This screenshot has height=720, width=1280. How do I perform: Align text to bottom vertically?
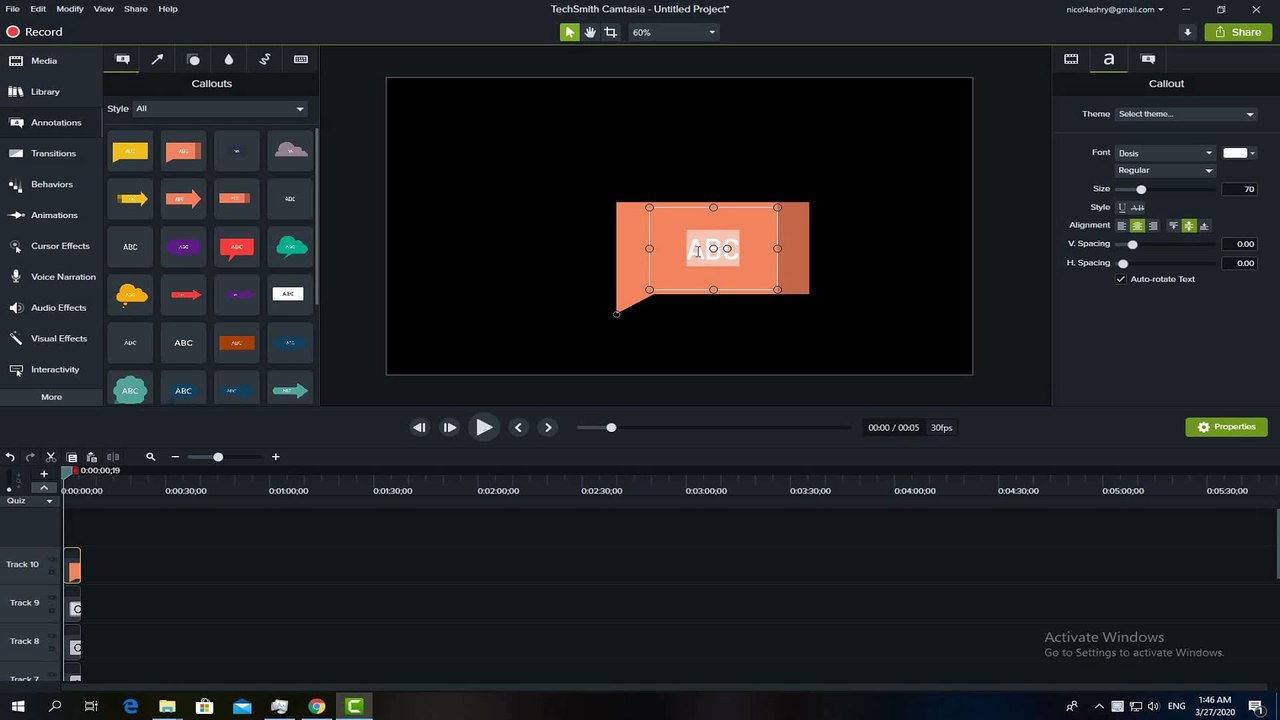1204,226
